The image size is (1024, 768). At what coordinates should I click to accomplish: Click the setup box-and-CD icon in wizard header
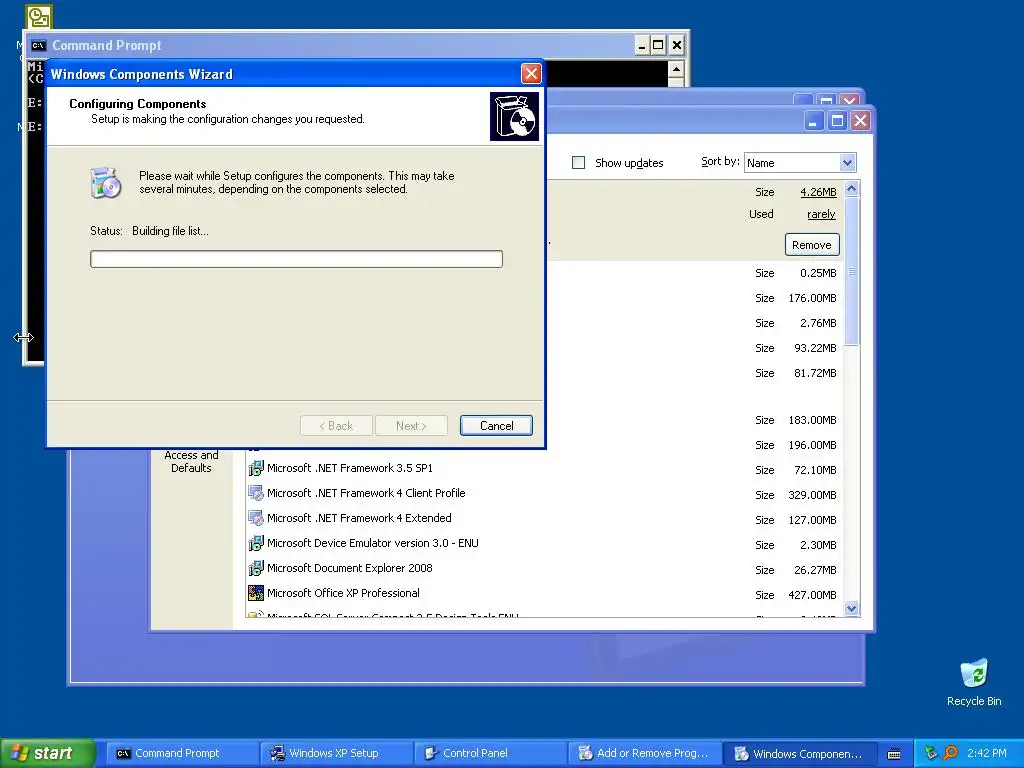515,116
